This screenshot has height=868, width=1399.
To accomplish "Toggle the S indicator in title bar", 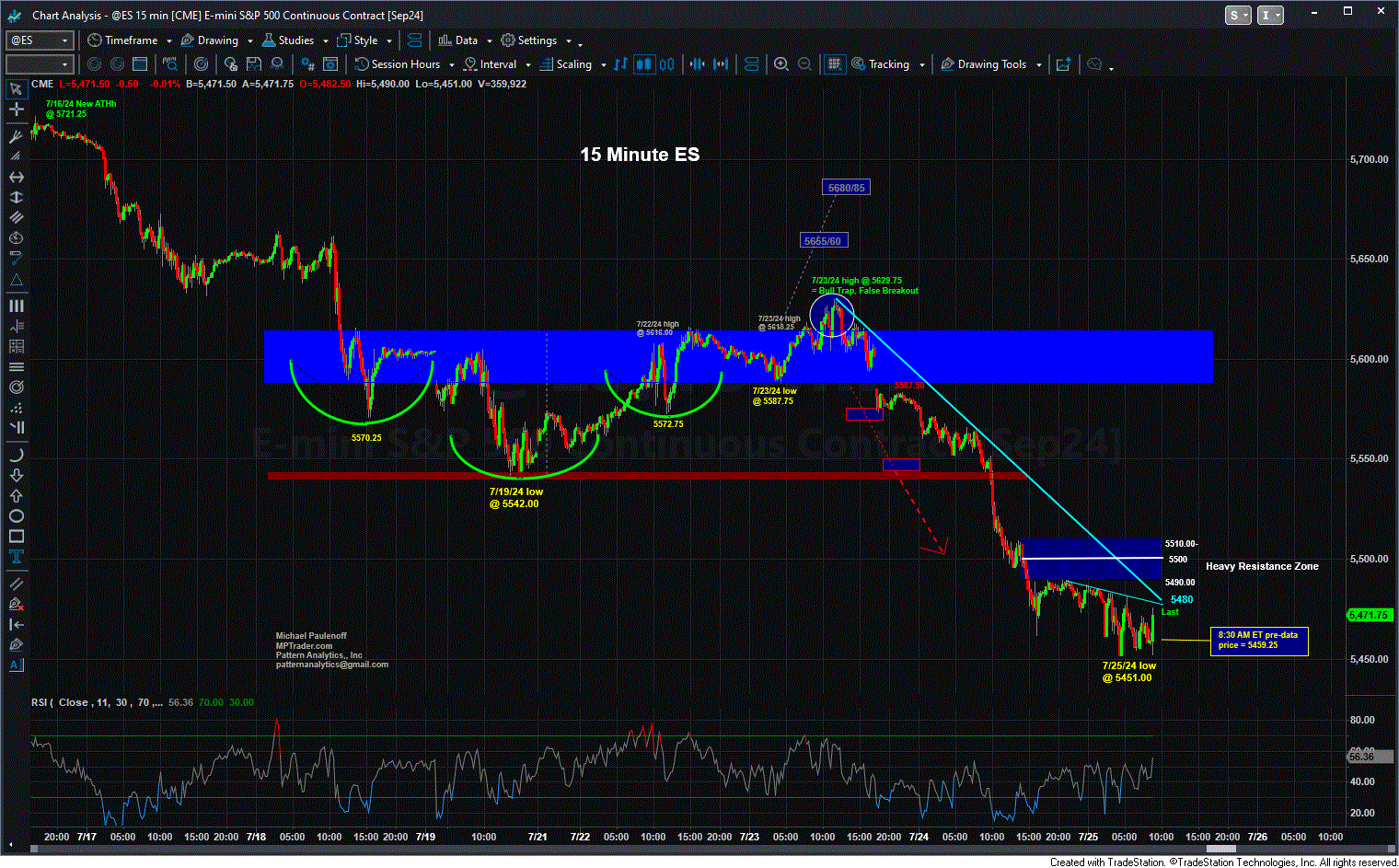I will pos(1238,15).
